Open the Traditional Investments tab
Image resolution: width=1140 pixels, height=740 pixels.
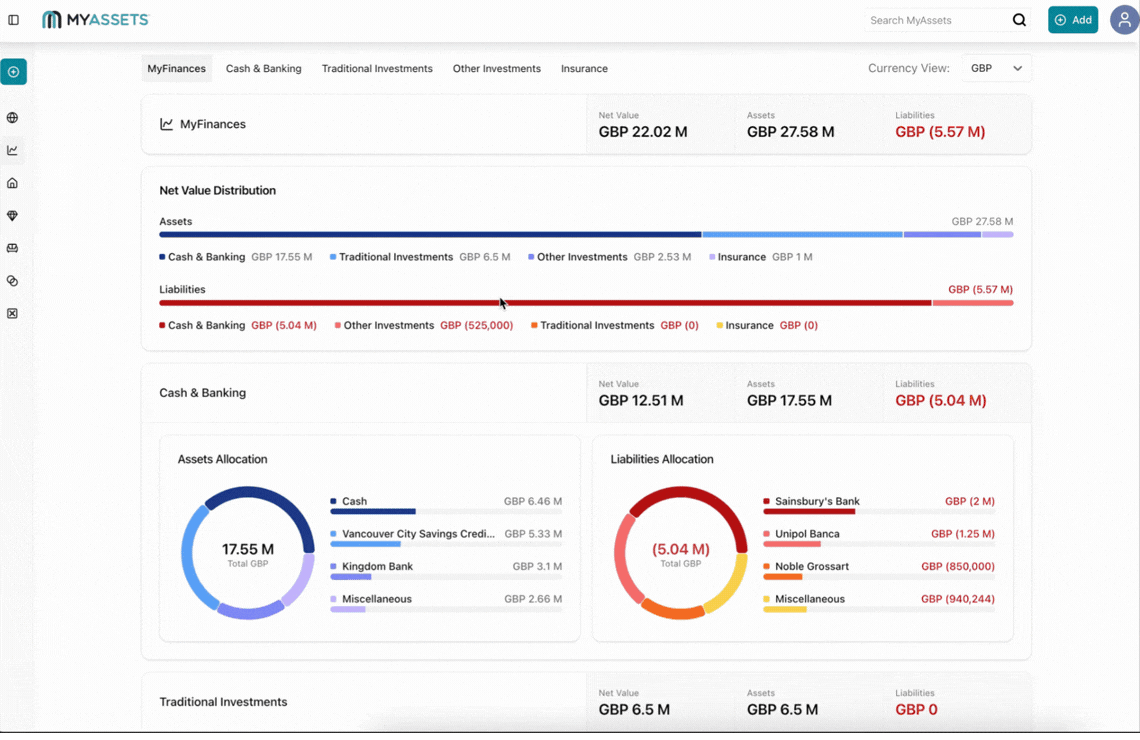377,68
